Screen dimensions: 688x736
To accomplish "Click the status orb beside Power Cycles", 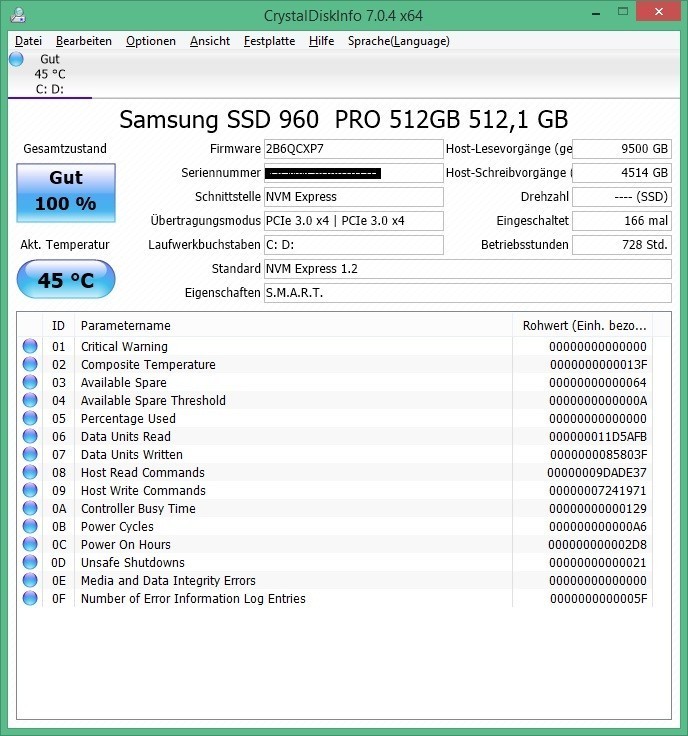I will click(x=30, y=527).
